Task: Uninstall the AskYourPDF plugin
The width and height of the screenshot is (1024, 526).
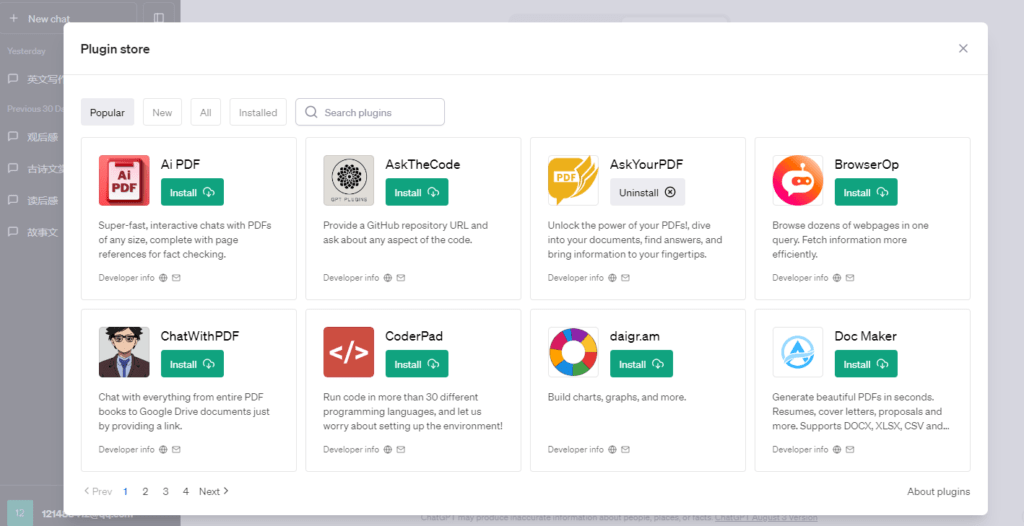Action: click(648, 192)
